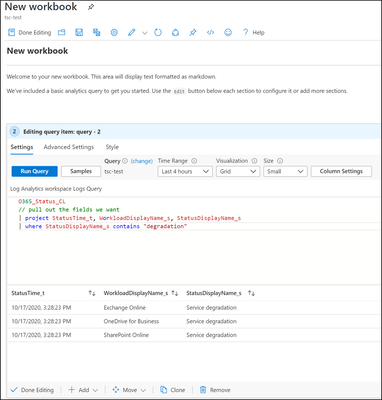Viewport: 382px width, 400px height.
Task: Click Service degradation in Exchange Online row
Action: click(x=212, y=308)
